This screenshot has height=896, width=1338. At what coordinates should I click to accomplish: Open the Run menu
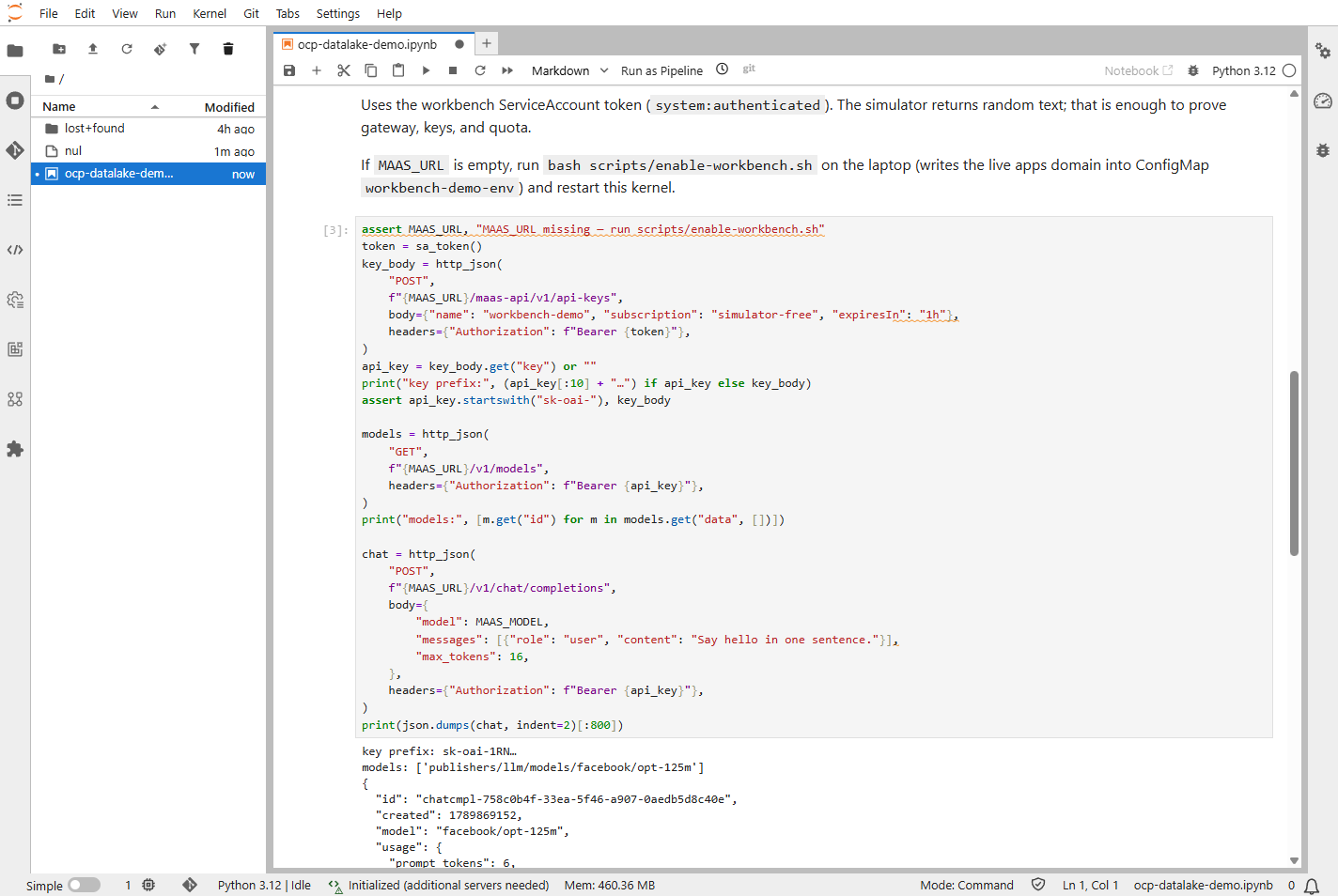pyautogui.click(x=165, y=13)
